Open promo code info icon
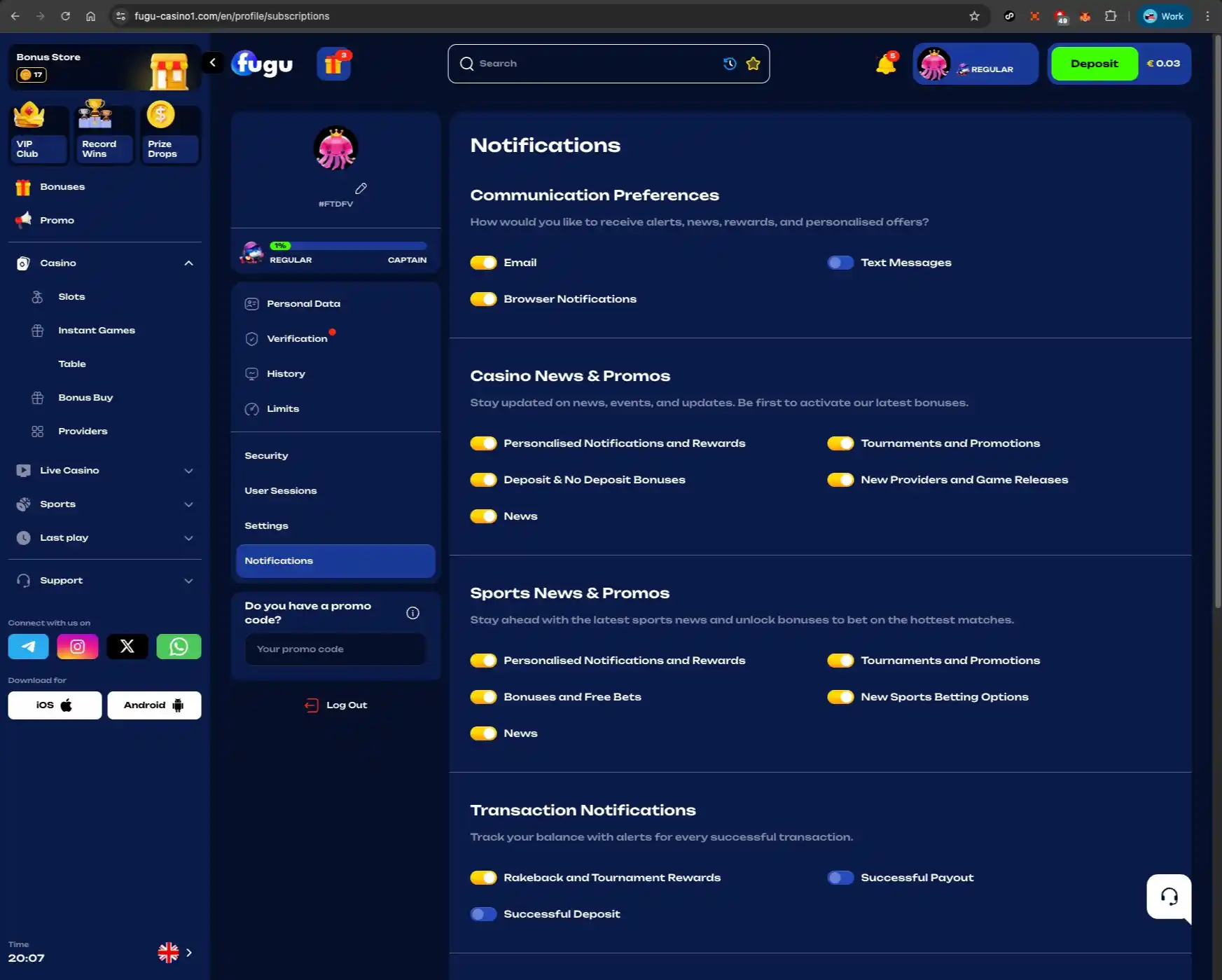 pyautogui.click(x=412, y=613)
